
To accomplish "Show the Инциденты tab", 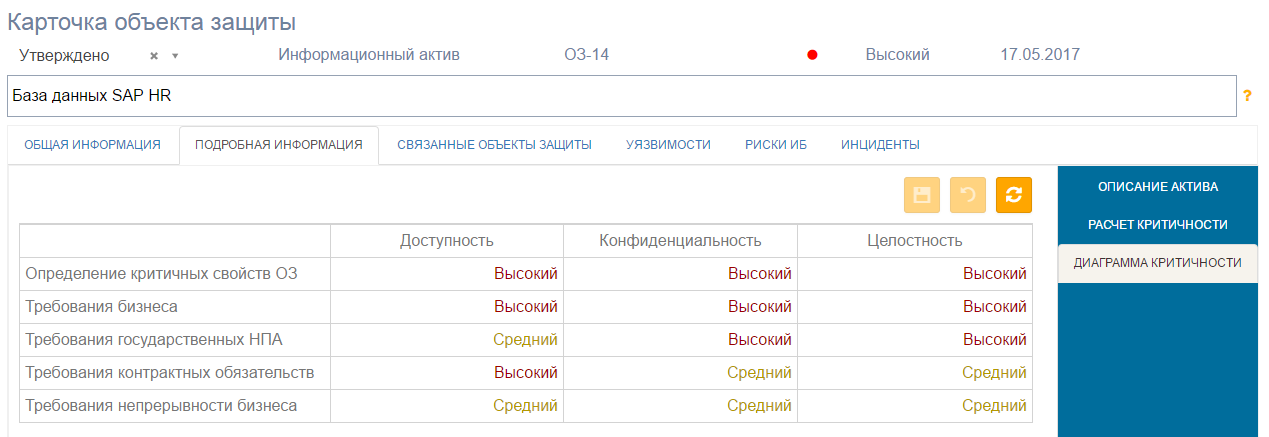I will tap(880, 145).
